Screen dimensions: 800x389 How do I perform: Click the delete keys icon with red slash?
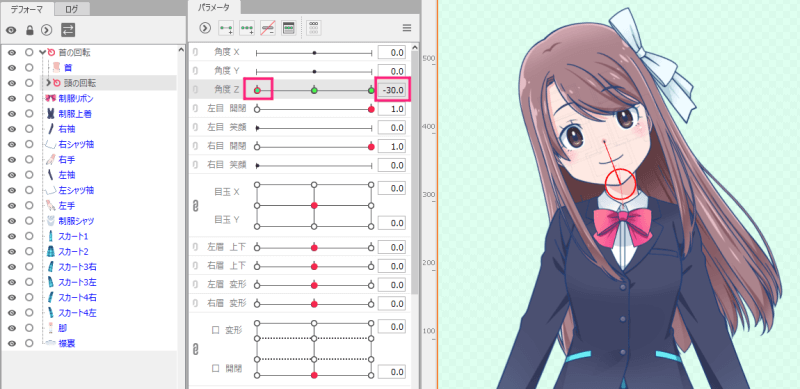(268, 28)
